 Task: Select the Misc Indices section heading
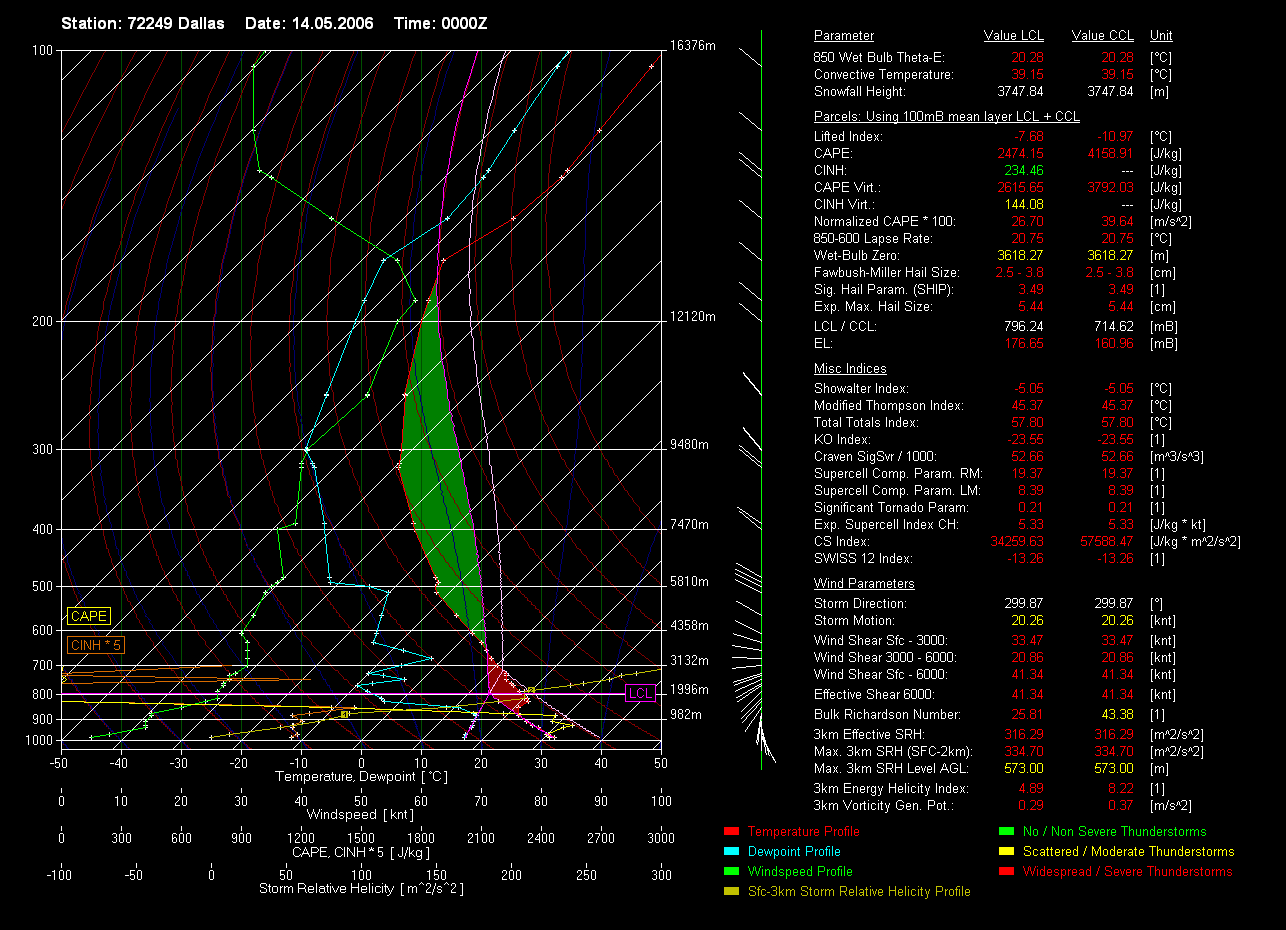850,369
